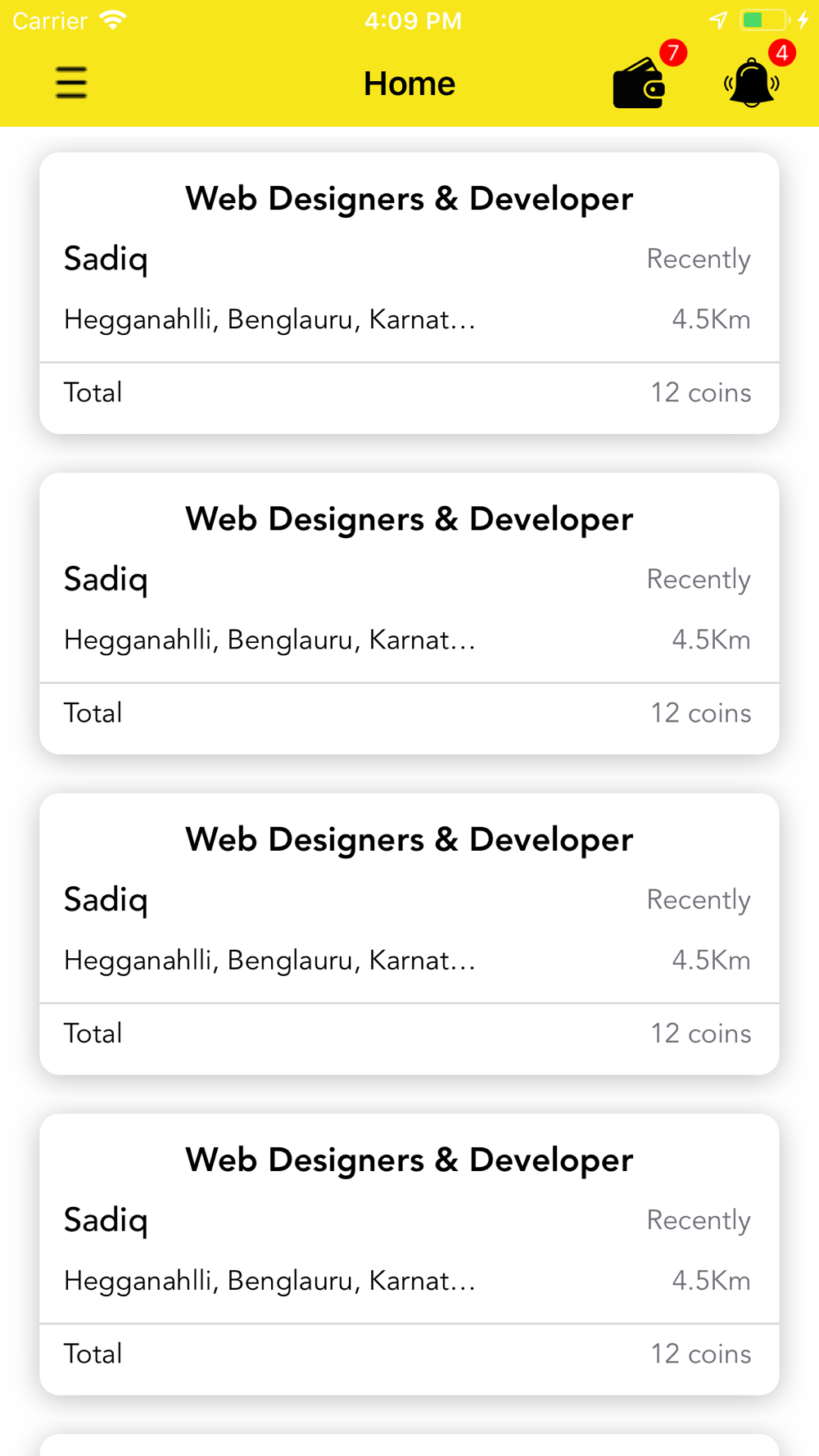819x1456 pixels.
Task: Open the fourth card's address line
Action: [269, 1281]
